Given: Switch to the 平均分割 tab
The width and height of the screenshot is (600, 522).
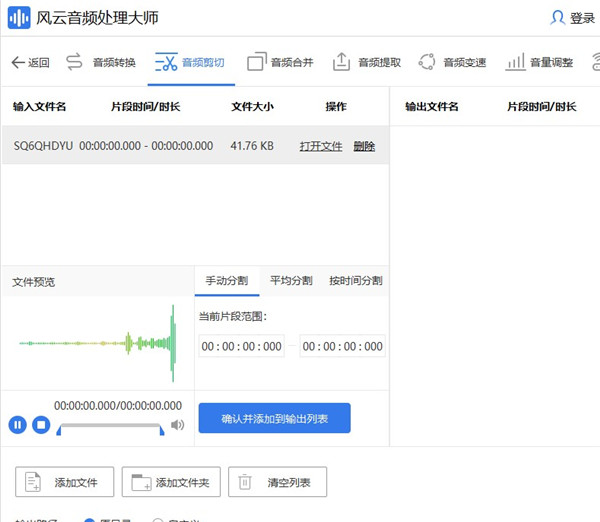Looking at the screenshot, I should coord(291,281).
